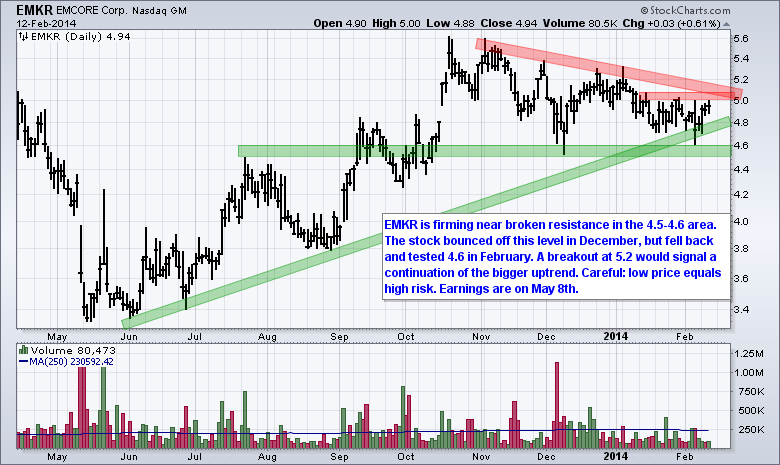Click the blue EMKR annotation text box
The image size is (780, 465).
point(556,257)
